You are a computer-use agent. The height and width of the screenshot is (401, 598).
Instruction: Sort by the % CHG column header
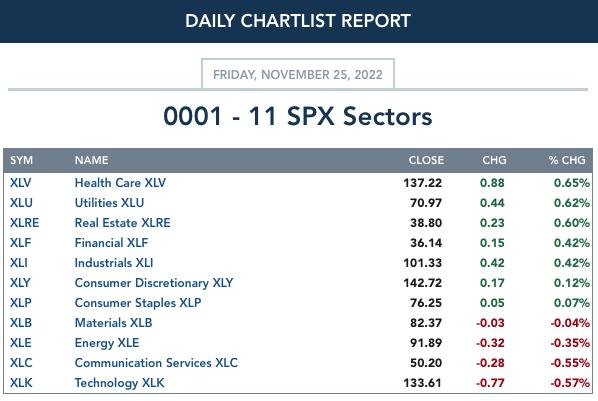tap(567, 160)
